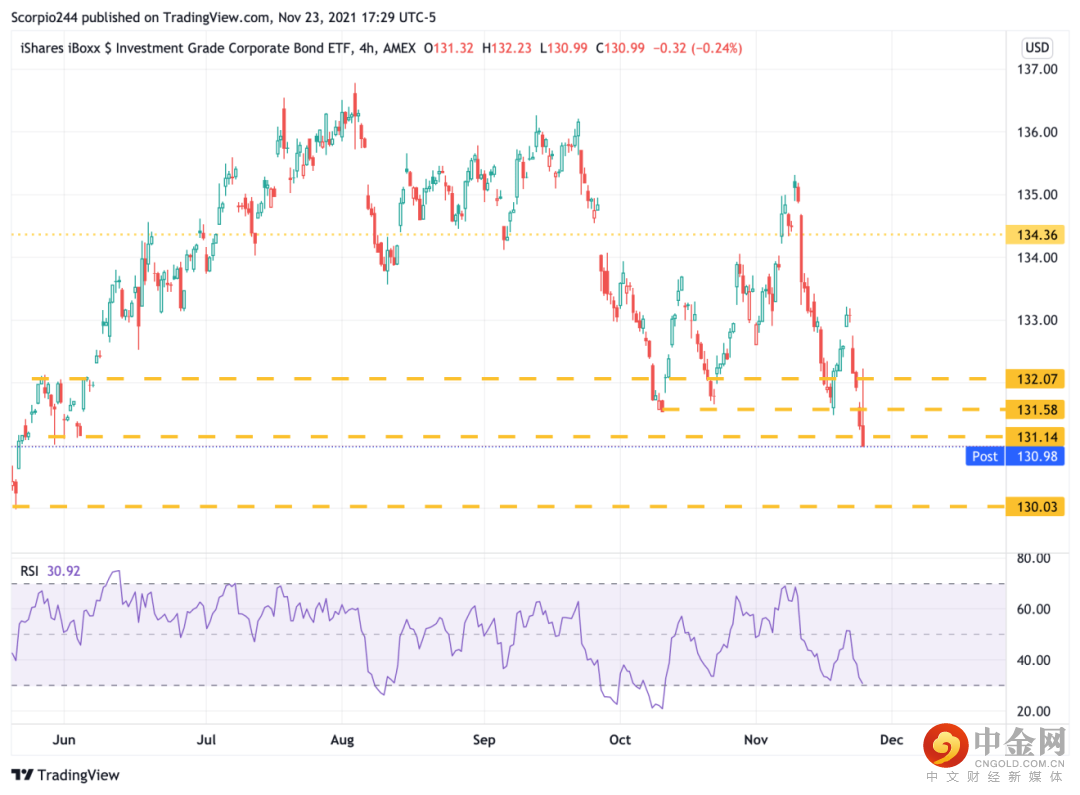
Task: Click the 132.07 orange price label
Action: [1035, 379]
